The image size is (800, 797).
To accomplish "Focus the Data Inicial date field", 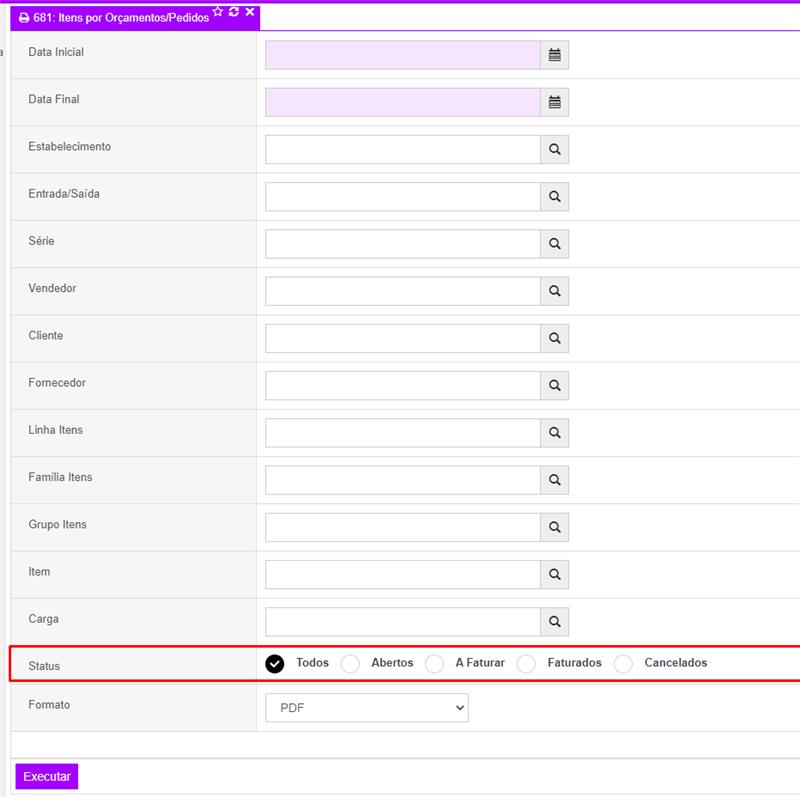I will coord(403,55).
